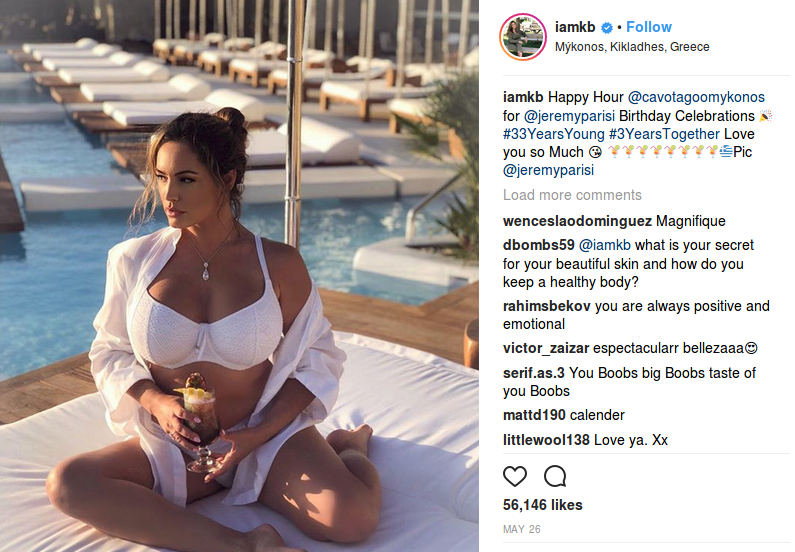
Task: Click the verified badge next to iamkb
Action: click(606, 27)
